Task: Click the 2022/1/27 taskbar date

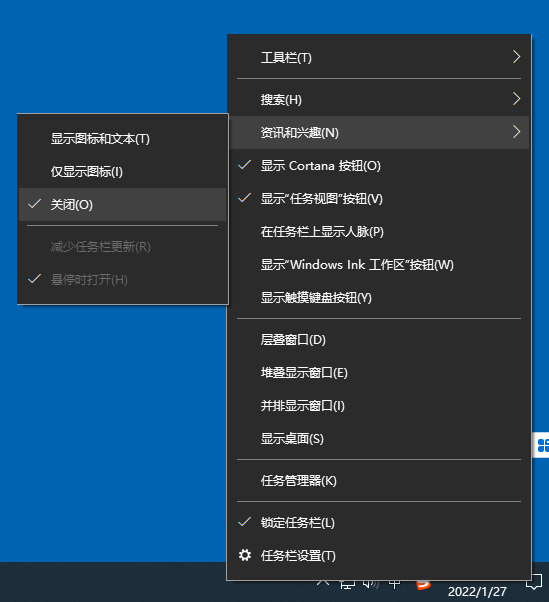Action: [x=477, y=592]
